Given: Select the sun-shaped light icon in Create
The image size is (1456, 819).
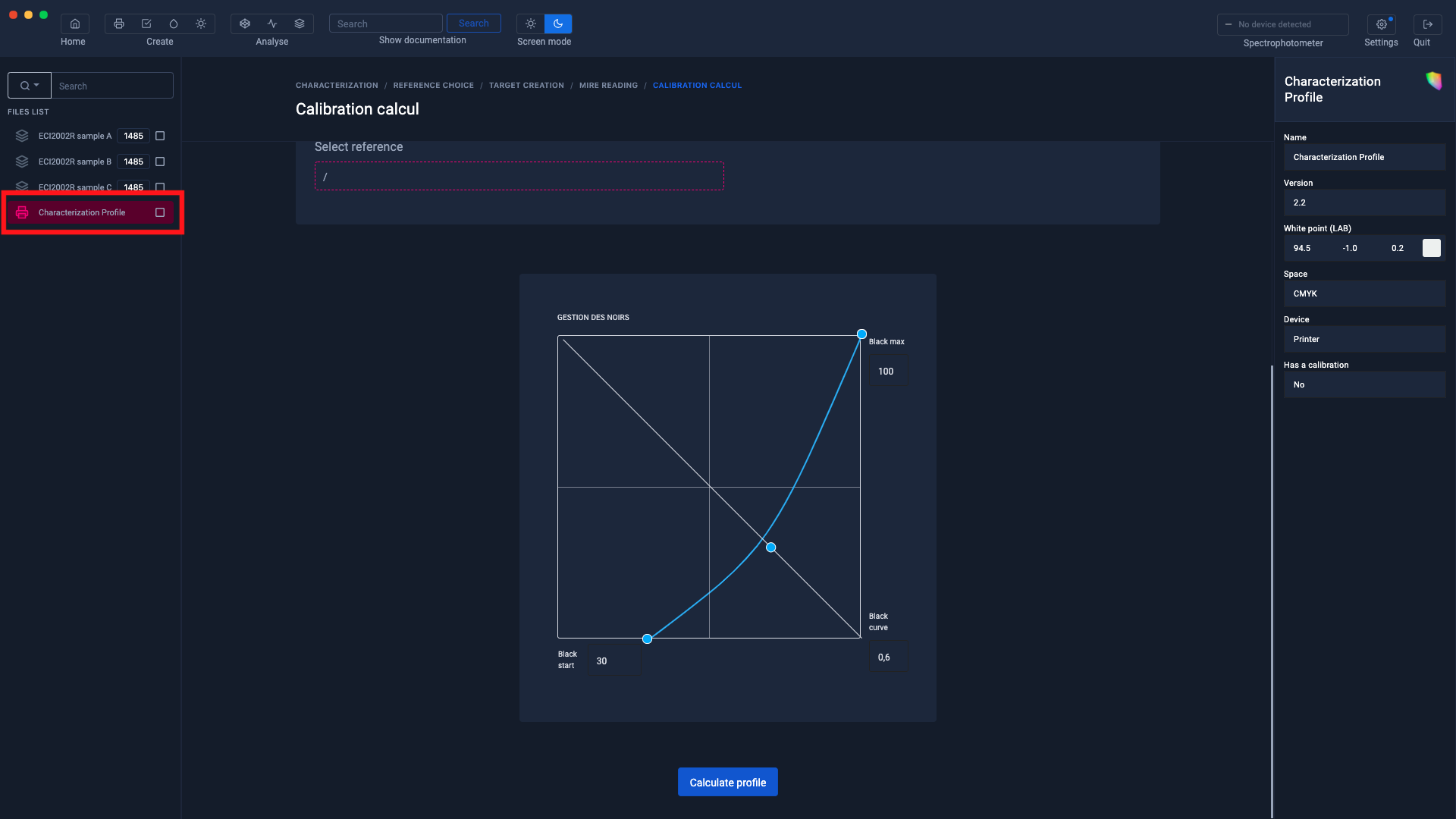Looking at the screenshot, I should (x=201, y=24).
